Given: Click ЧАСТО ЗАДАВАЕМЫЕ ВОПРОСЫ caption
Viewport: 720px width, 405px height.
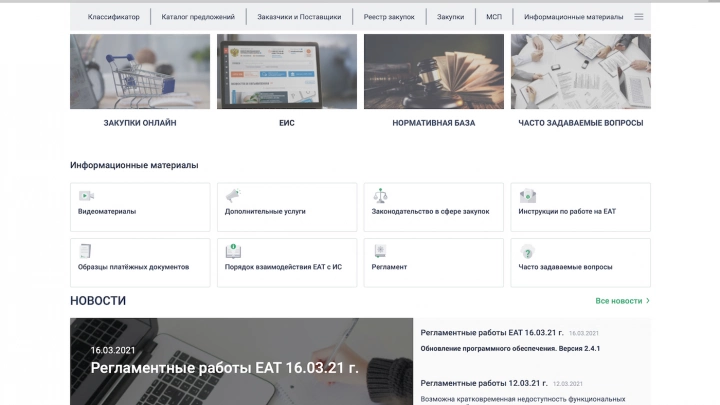Looking at the screenshot, I should [581, 123].
